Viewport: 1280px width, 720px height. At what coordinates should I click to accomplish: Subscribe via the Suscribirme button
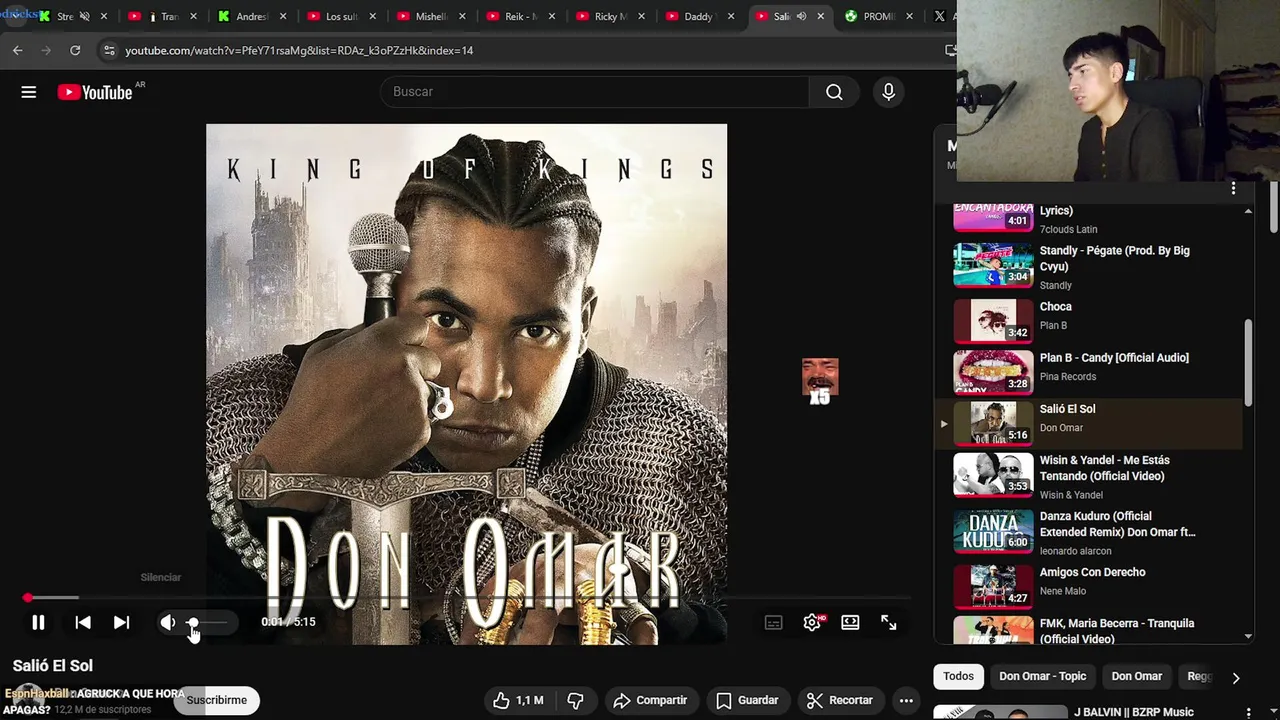click(217, 700)
